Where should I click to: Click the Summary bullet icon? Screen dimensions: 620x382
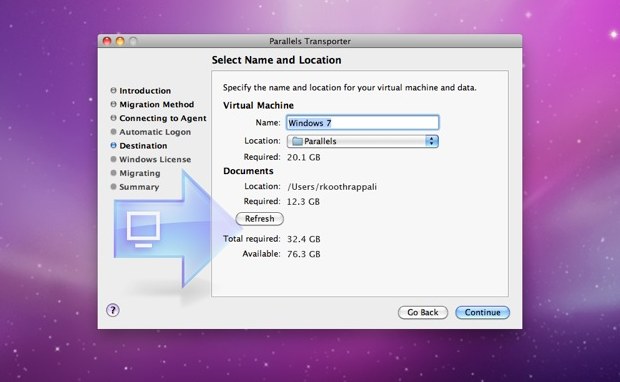[x=113, y=186]
